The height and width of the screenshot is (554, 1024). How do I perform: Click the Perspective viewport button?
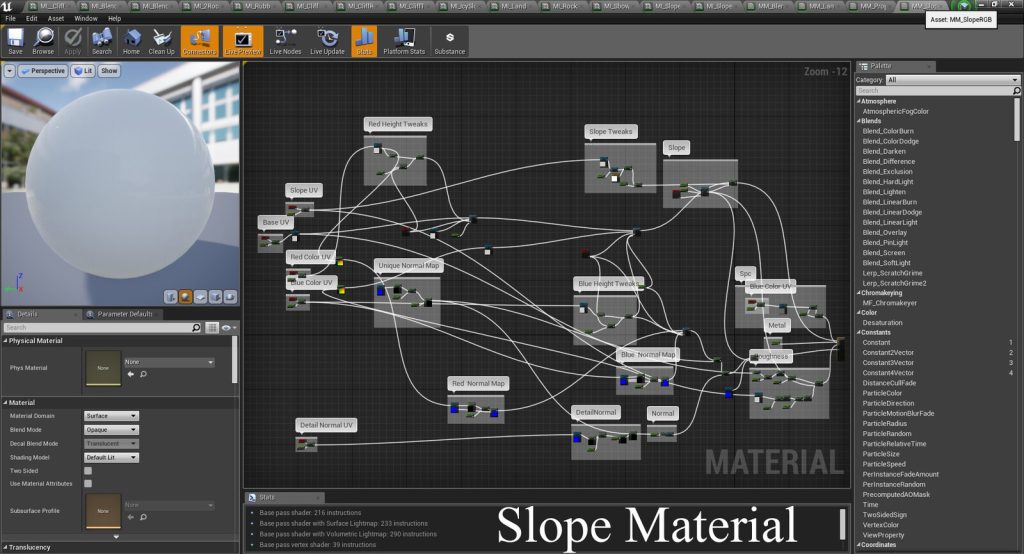tap(43, 71)
